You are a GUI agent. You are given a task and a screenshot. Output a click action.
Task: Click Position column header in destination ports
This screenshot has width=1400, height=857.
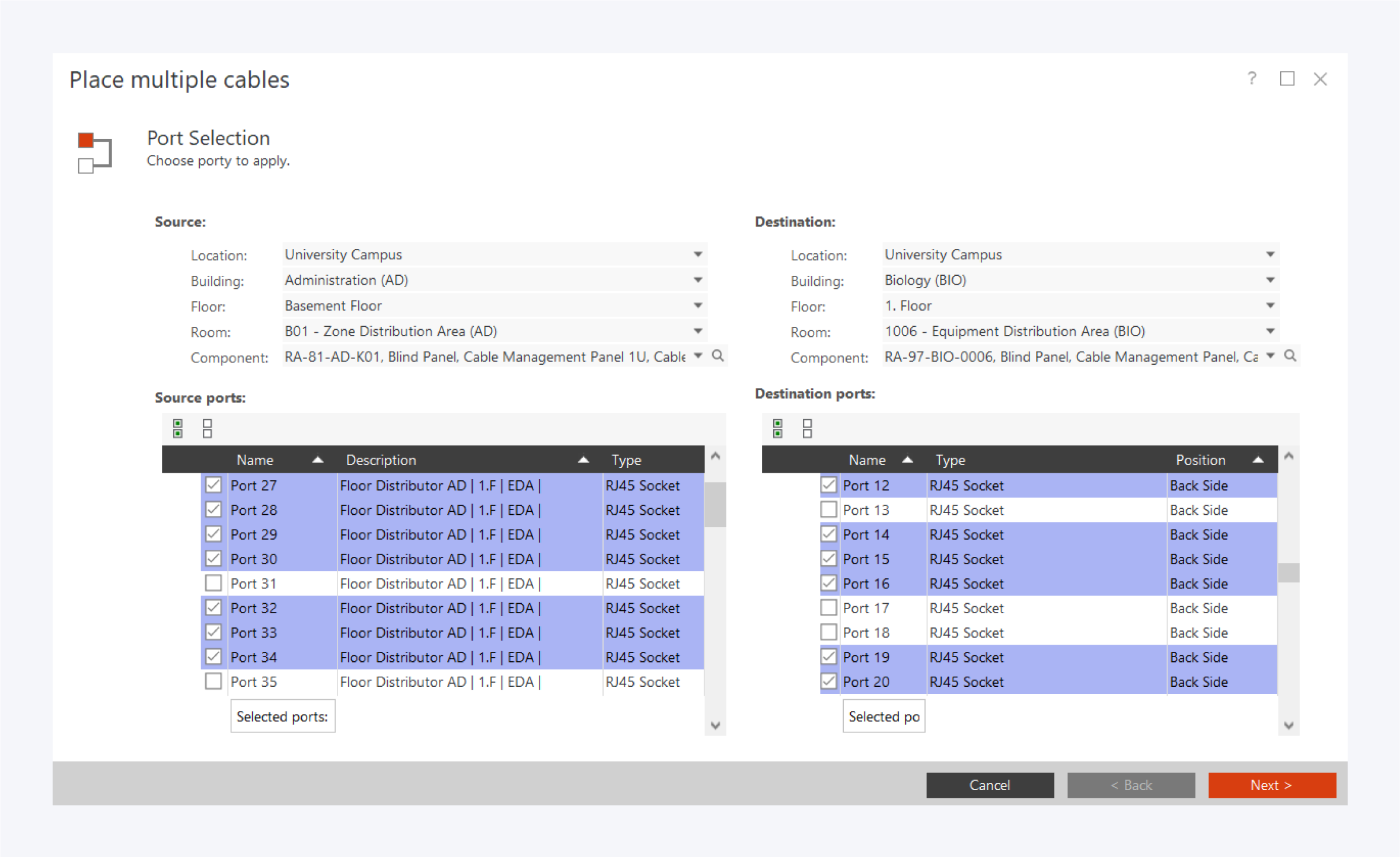tap(1200, 460)
